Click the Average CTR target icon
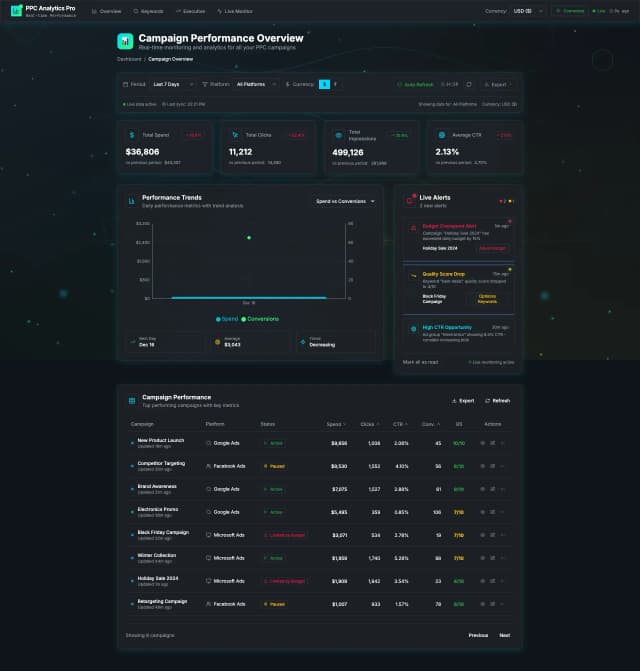 (442, 134)
